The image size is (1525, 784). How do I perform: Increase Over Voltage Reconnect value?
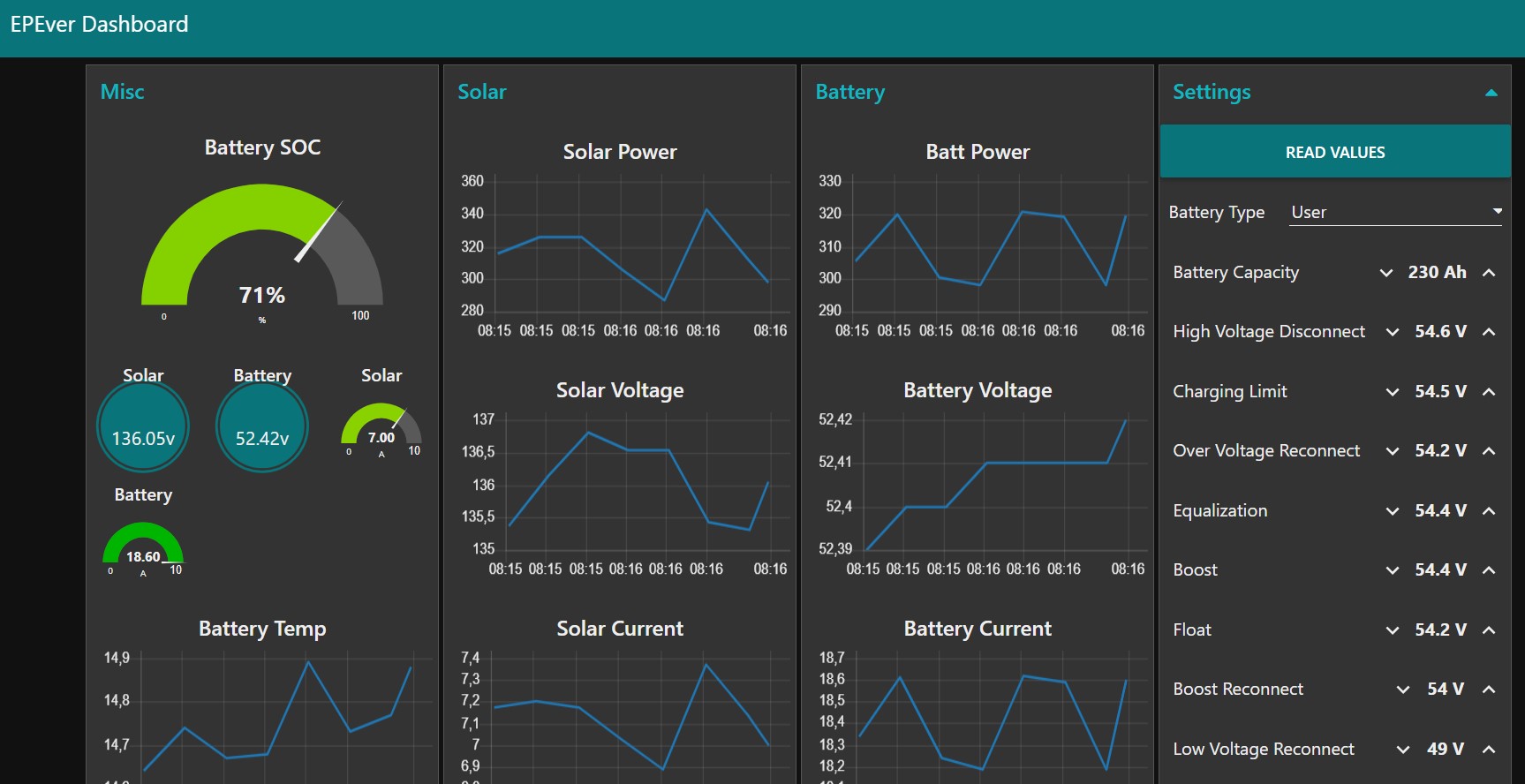[1489, 451]
